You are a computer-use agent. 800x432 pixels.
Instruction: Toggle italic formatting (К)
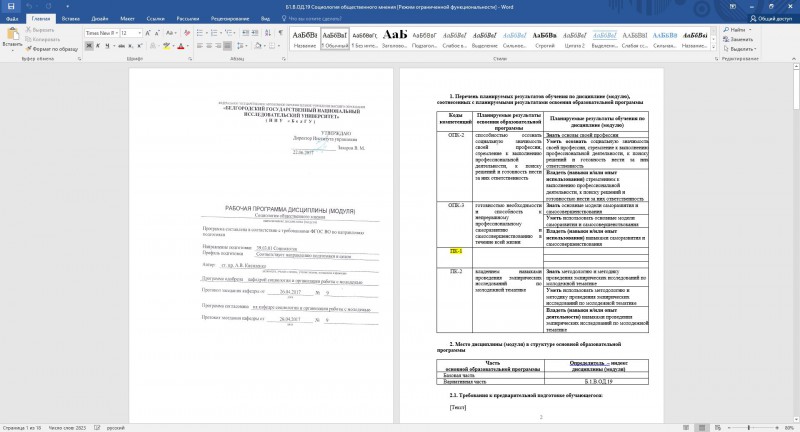(x=98, y=46)
